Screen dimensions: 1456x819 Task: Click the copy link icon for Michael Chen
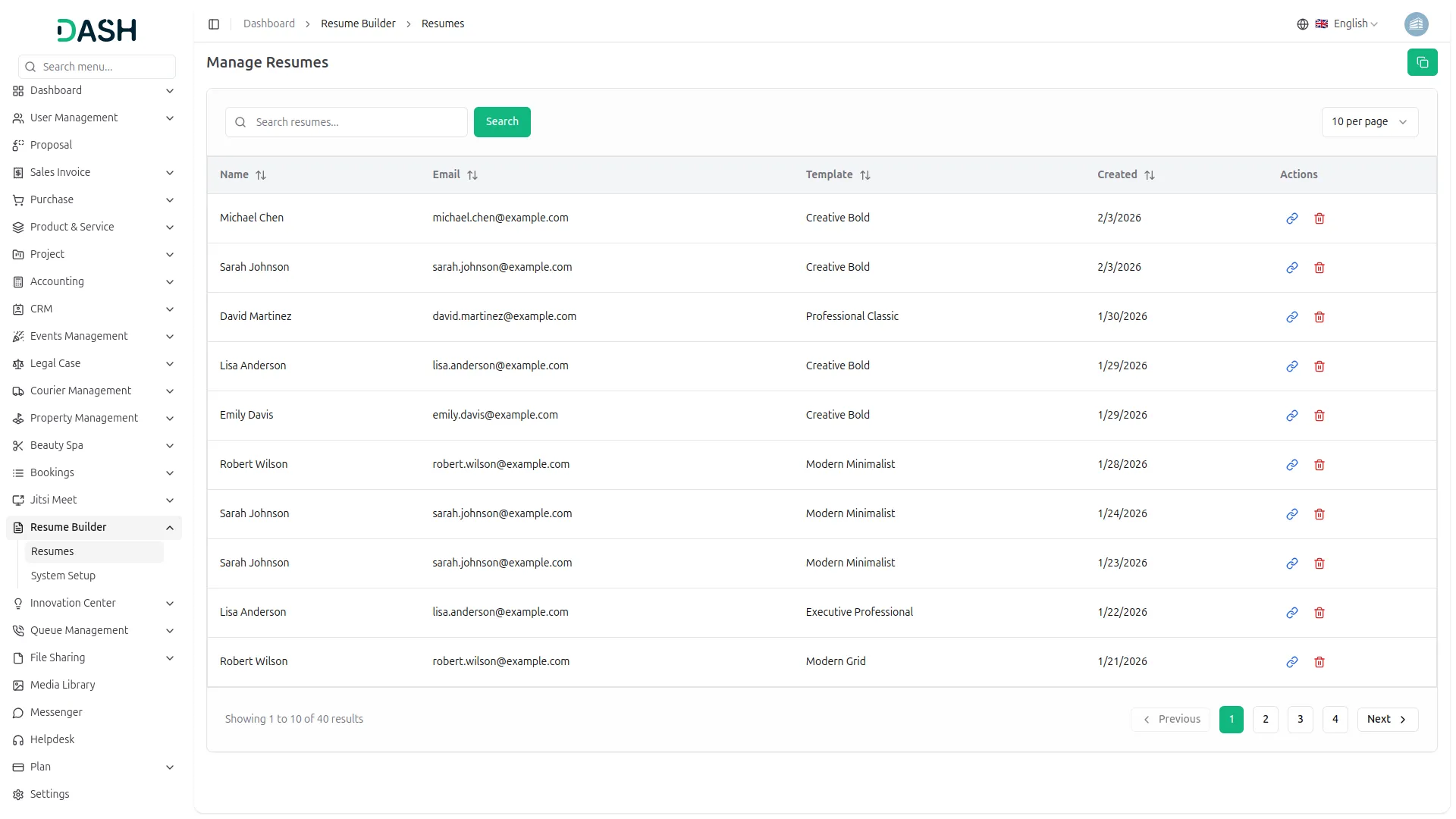coord(1291,218)
